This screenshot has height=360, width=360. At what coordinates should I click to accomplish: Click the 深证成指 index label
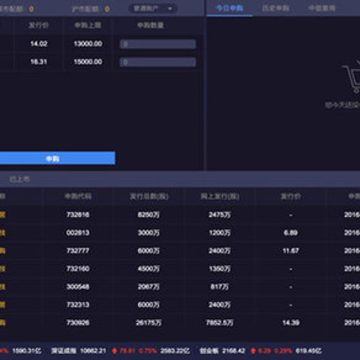(64, 351)
